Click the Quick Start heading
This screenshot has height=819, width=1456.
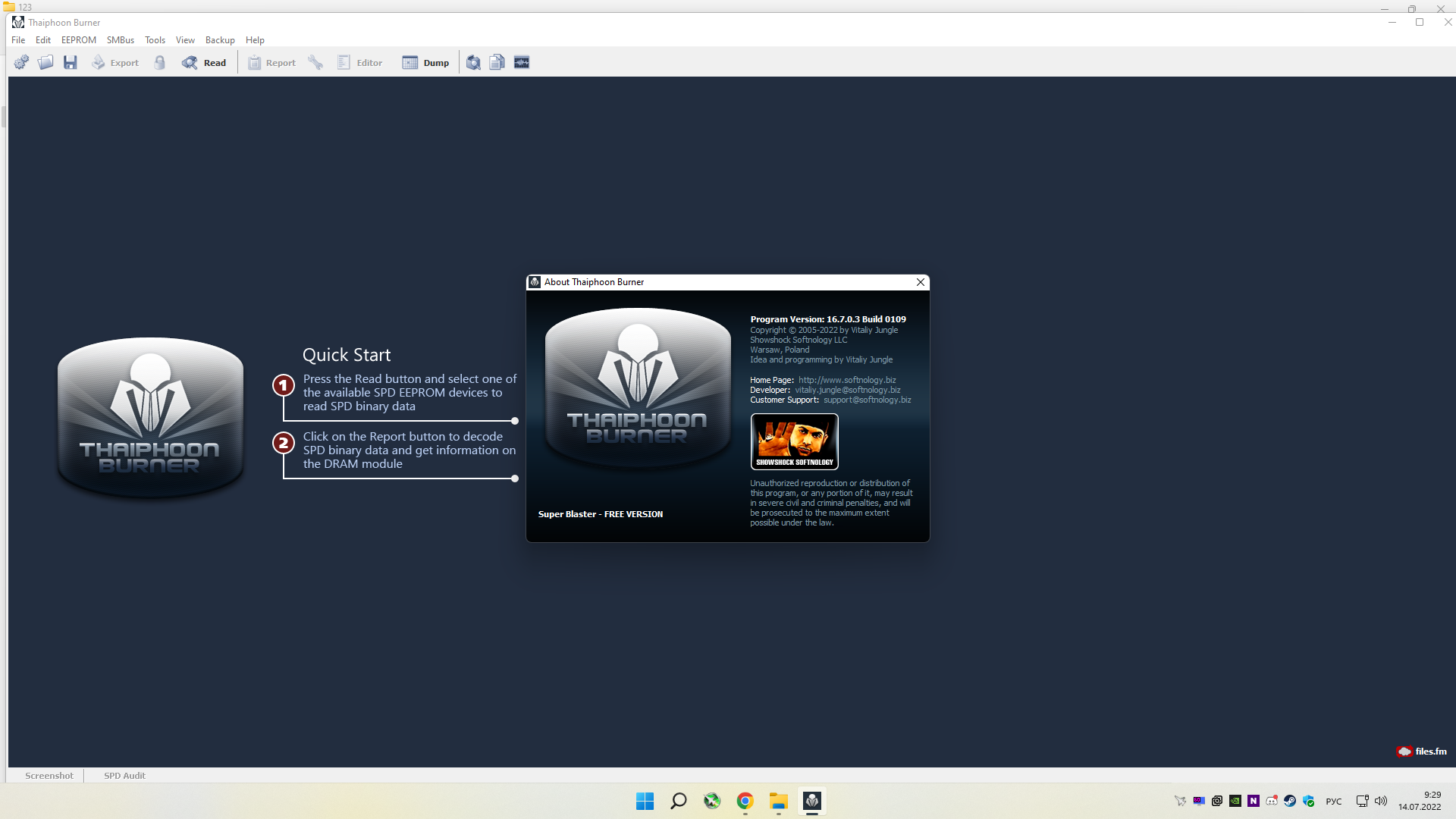[x=347, y=355]
